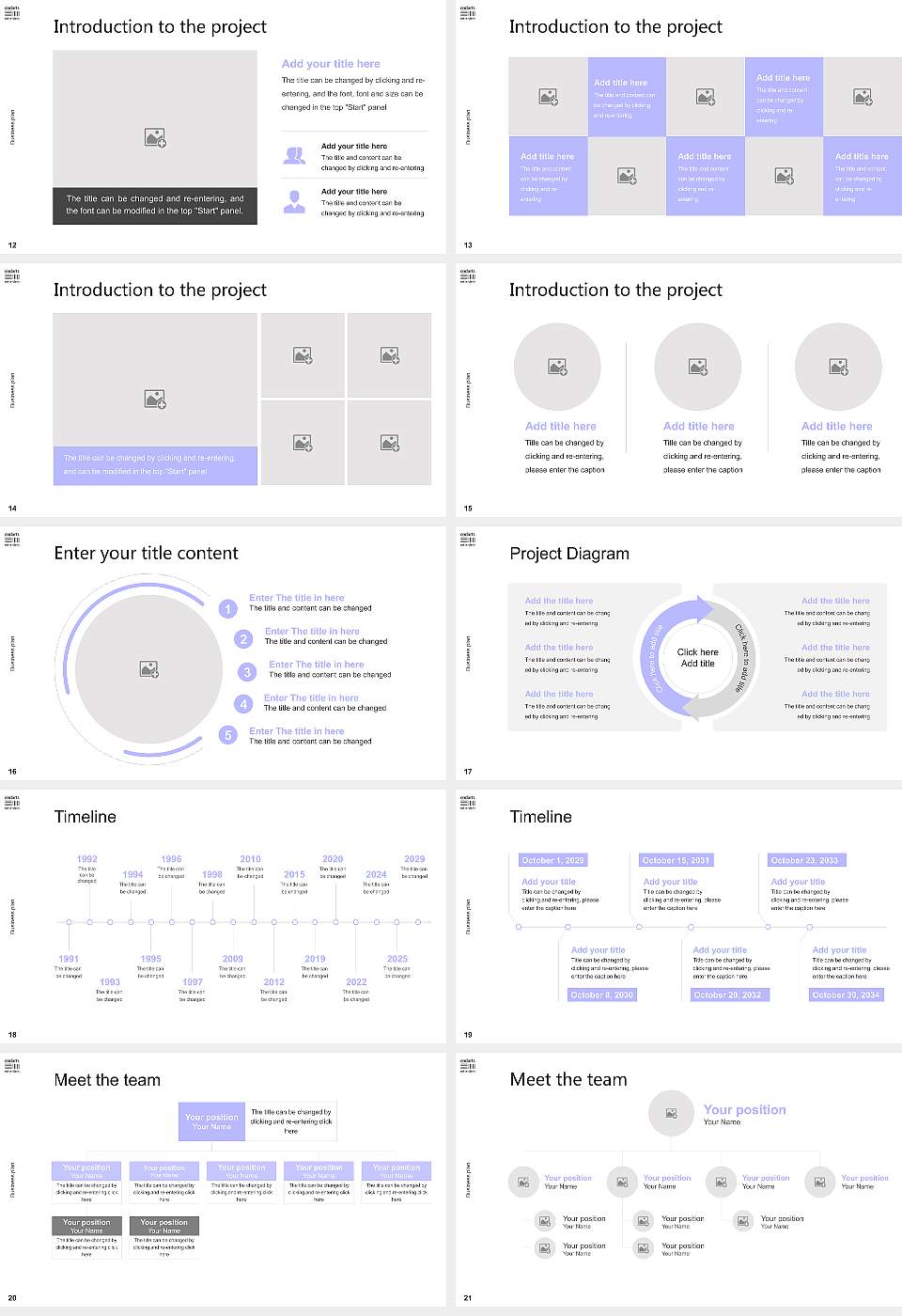
Task: Click the 'October 1, 2029' date tag
Action: [552, 860]
